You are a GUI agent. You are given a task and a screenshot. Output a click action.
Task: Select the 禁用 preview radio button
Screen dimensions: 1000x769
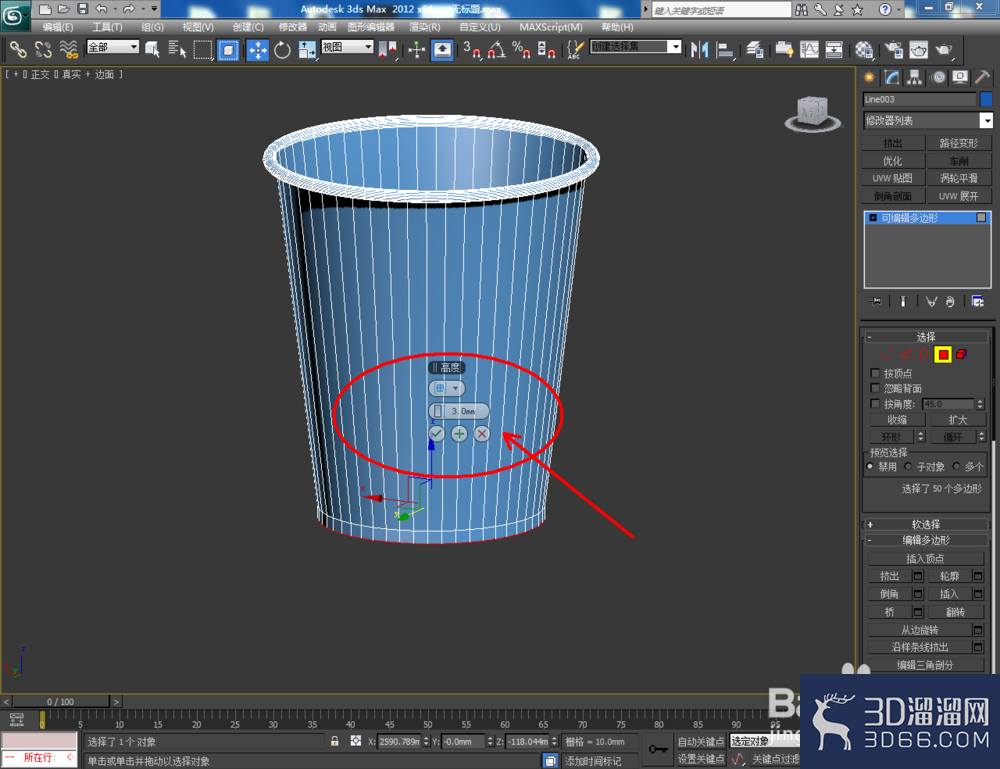coord(870,467)
